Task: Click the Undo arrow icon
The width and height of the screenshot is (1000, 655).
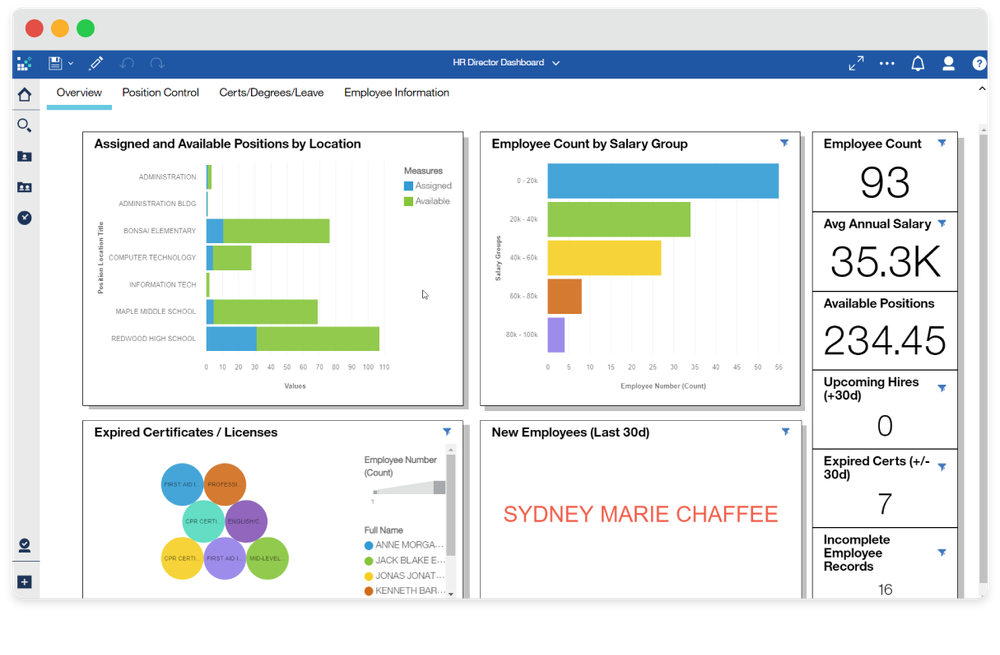Action: 127,62
